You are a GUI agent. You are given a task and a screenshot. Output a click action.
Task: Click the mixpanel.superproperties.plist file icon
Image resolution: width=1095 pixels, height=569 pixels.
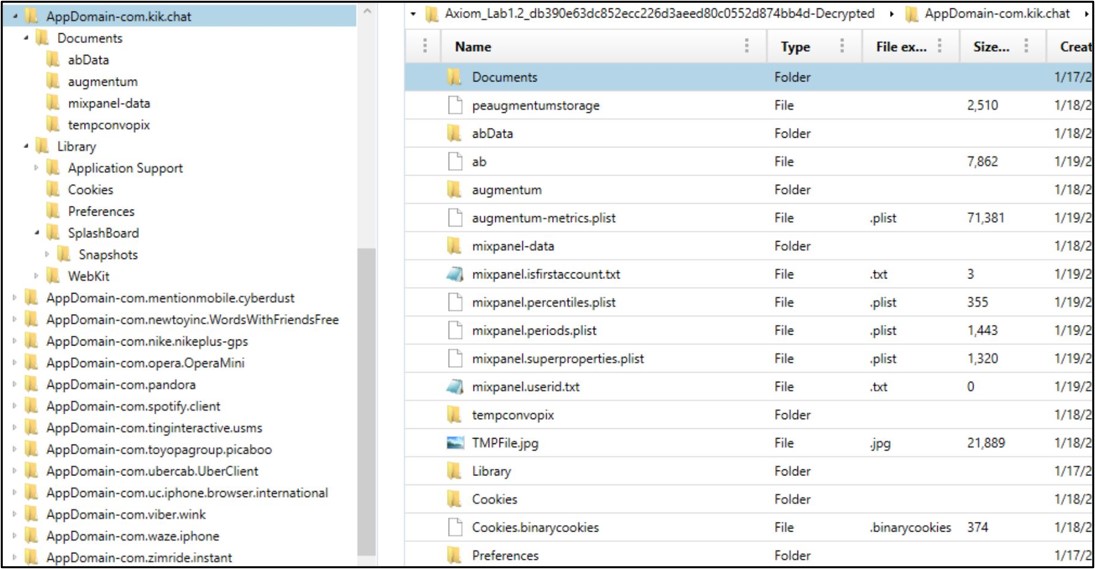pyautogui.click(x=455, y=358)
